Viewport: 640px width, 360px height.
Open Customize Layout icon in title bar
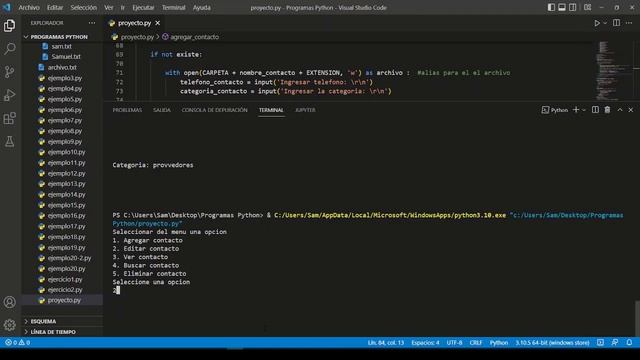click(x=587, y=7)
